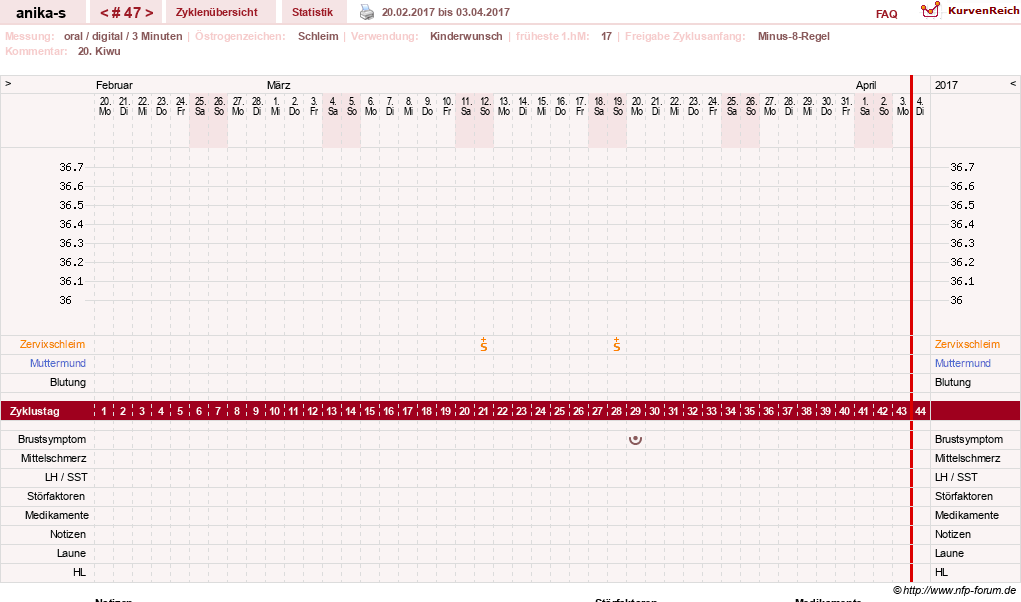Open the KurvenReich logo link
This screenshot has height=602, width=1021.
click(x=970, y=10)
